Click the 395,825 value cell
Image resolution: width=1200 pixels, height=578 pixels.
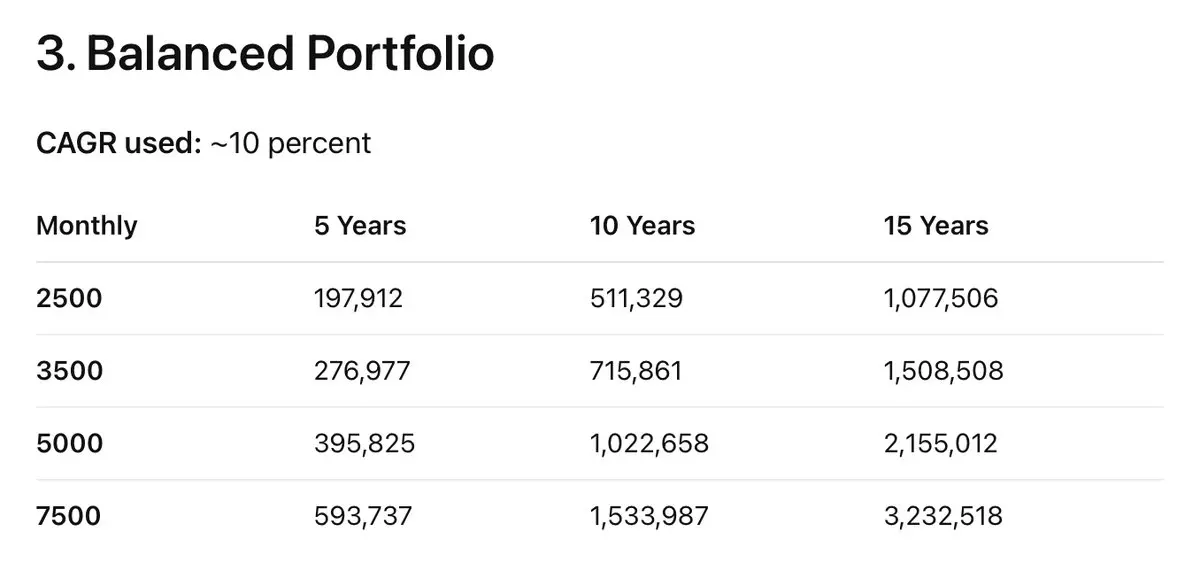tap(363, 443)
